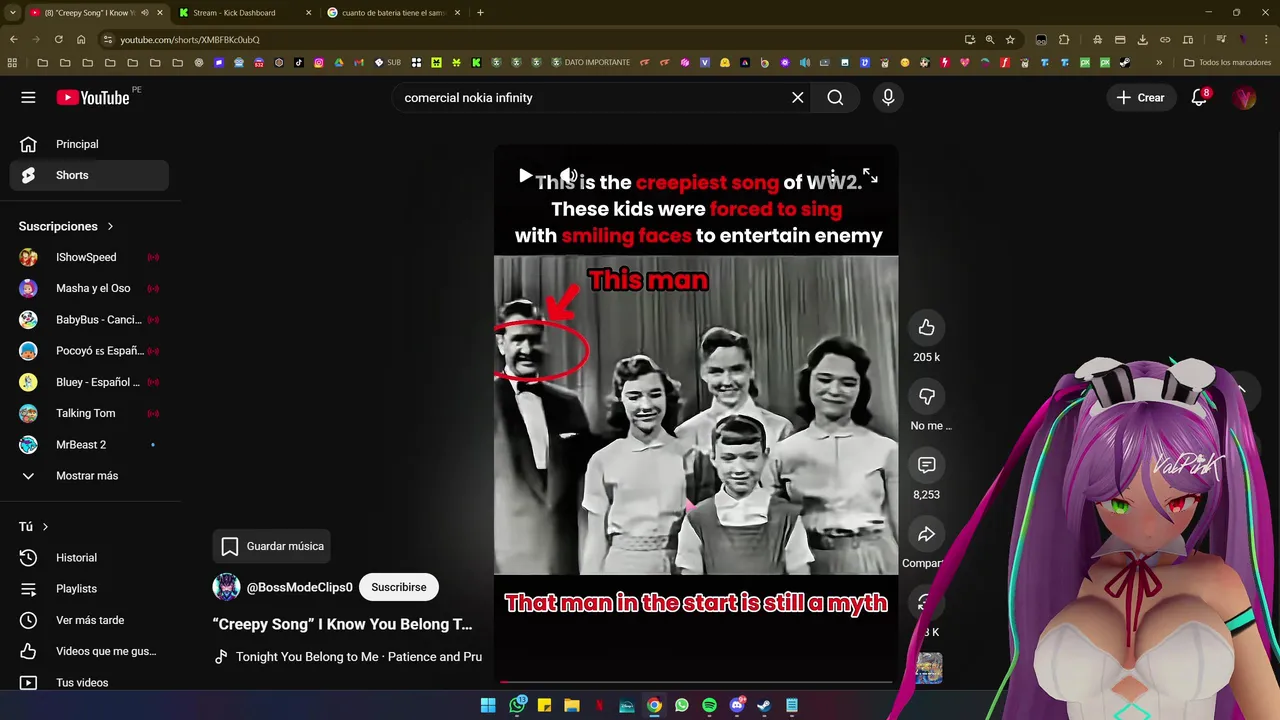
Task: Open the Bluey Español channel
Action: pos(90,382)
